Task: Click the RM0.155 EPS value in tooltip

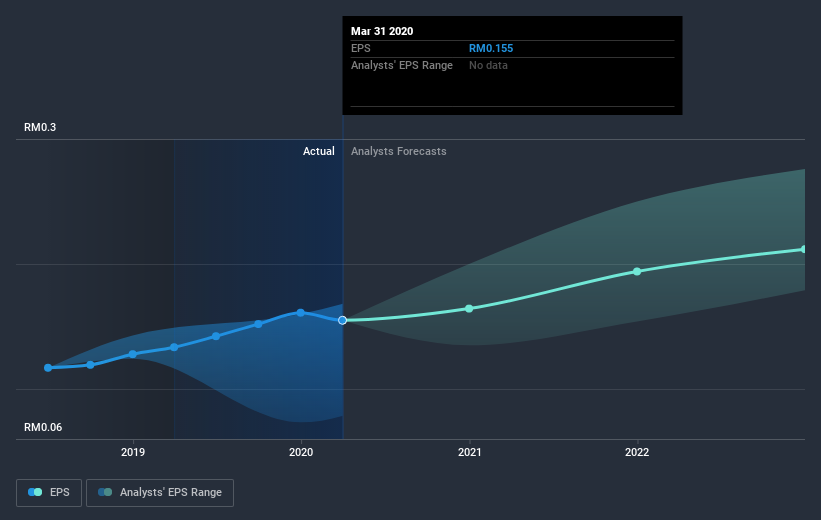Action: [491, 48]
